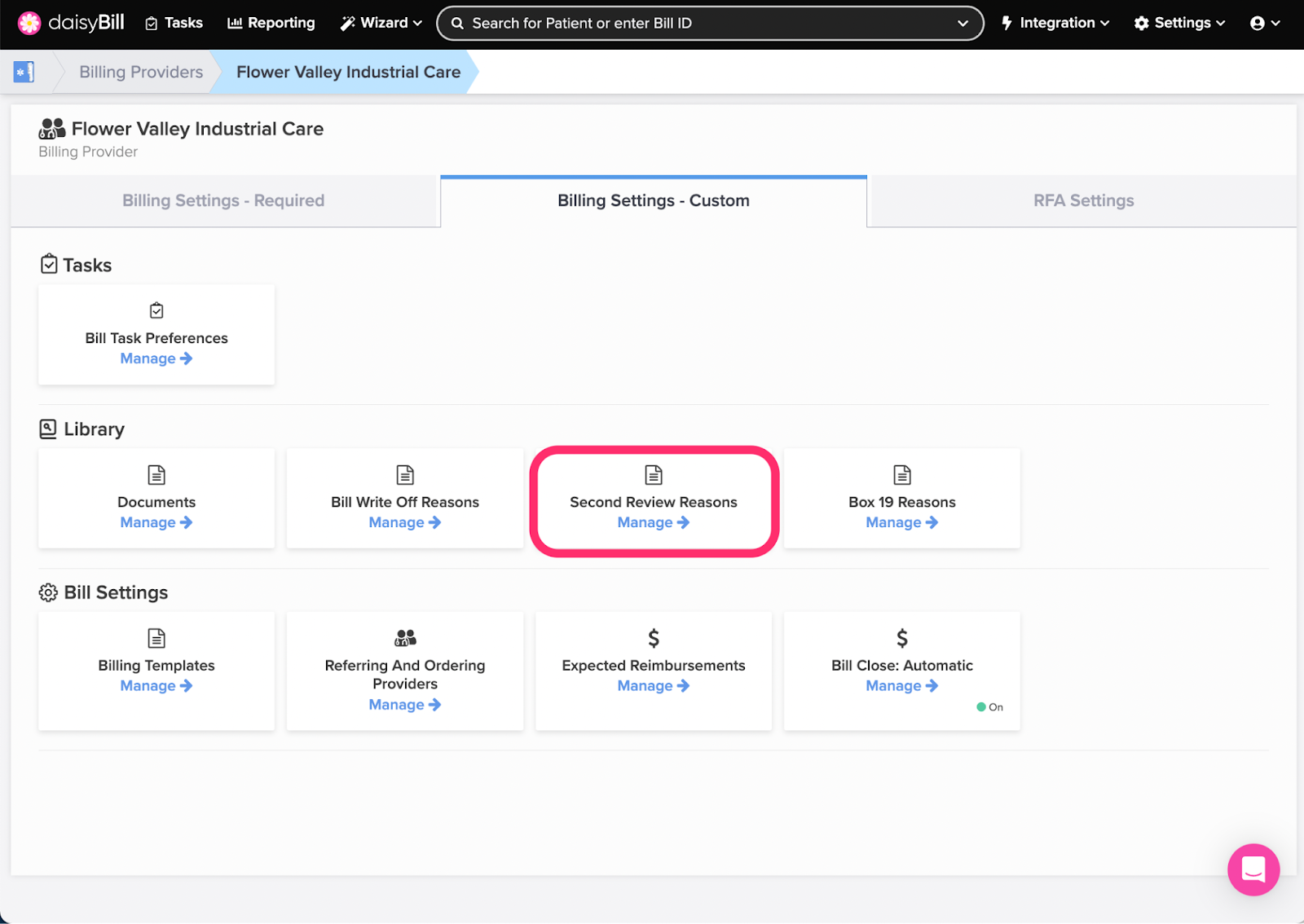
Task: Switch to RFA Settings tab
Action: coord(1083,200)
